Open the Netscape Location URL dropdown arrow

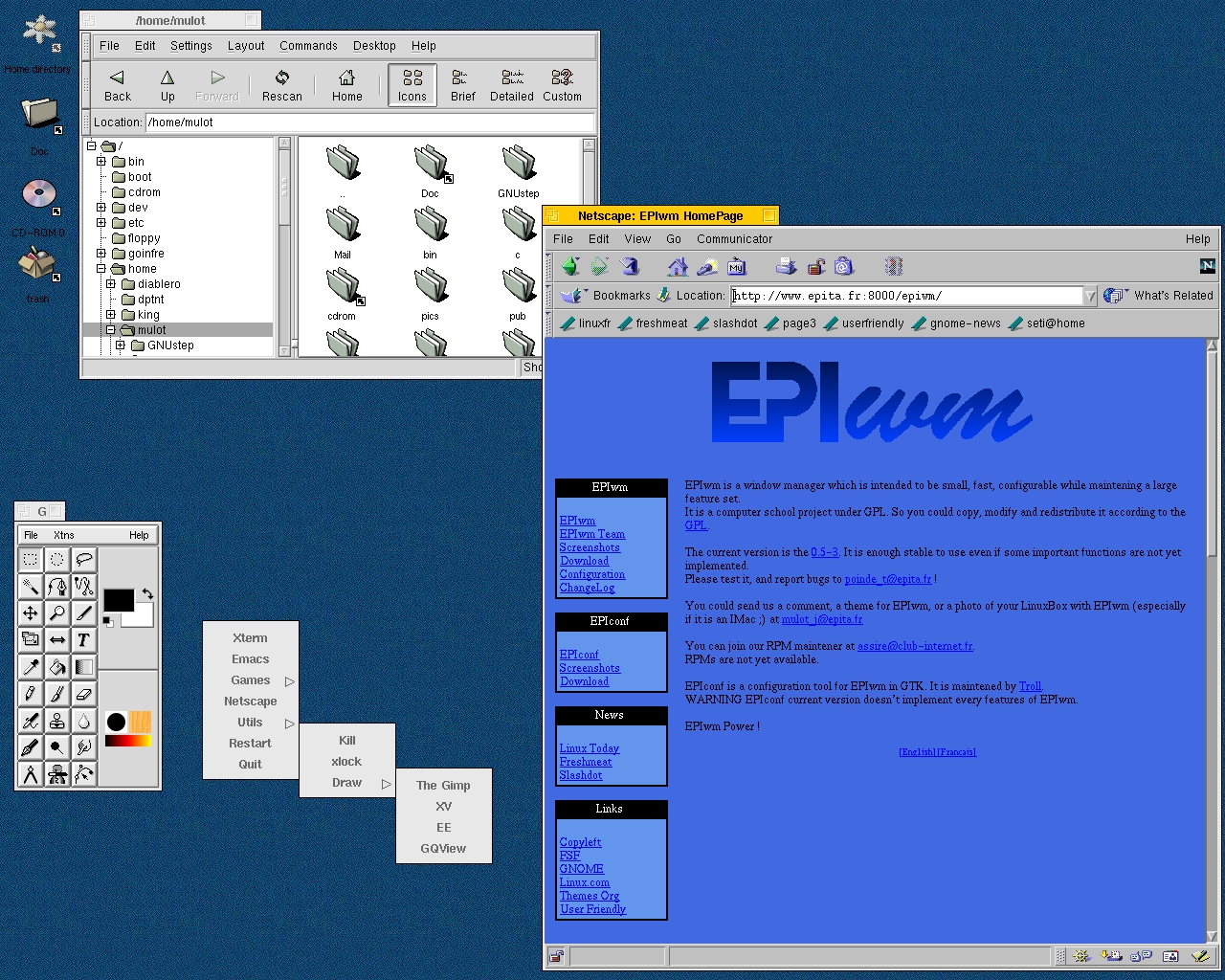1090,297
